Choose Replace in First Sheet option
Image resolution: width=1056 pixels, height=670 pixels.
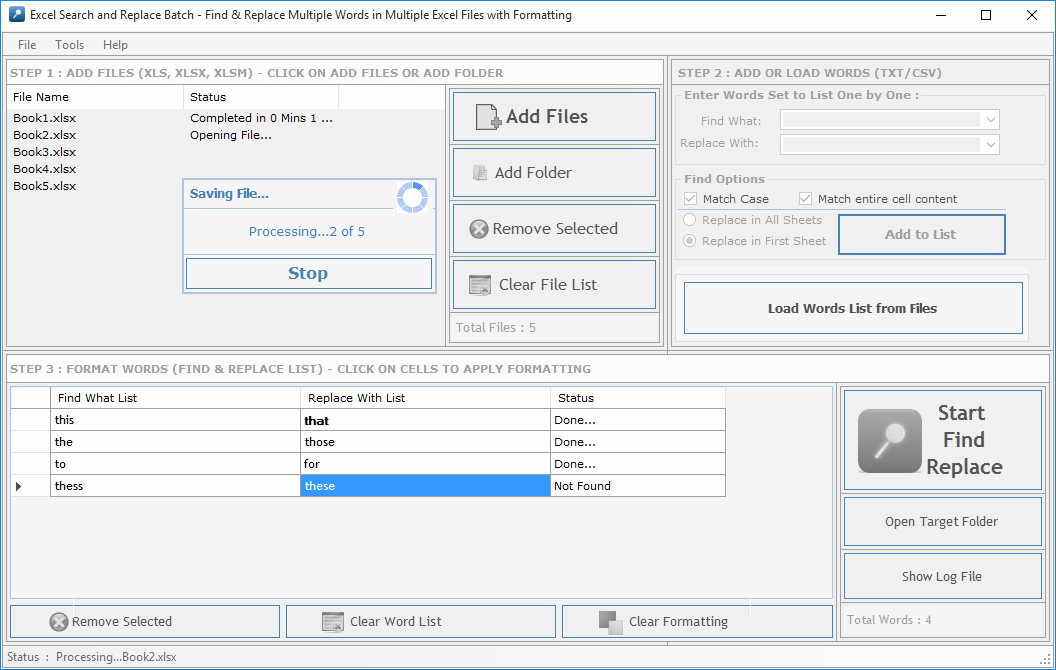click(689, 241)
